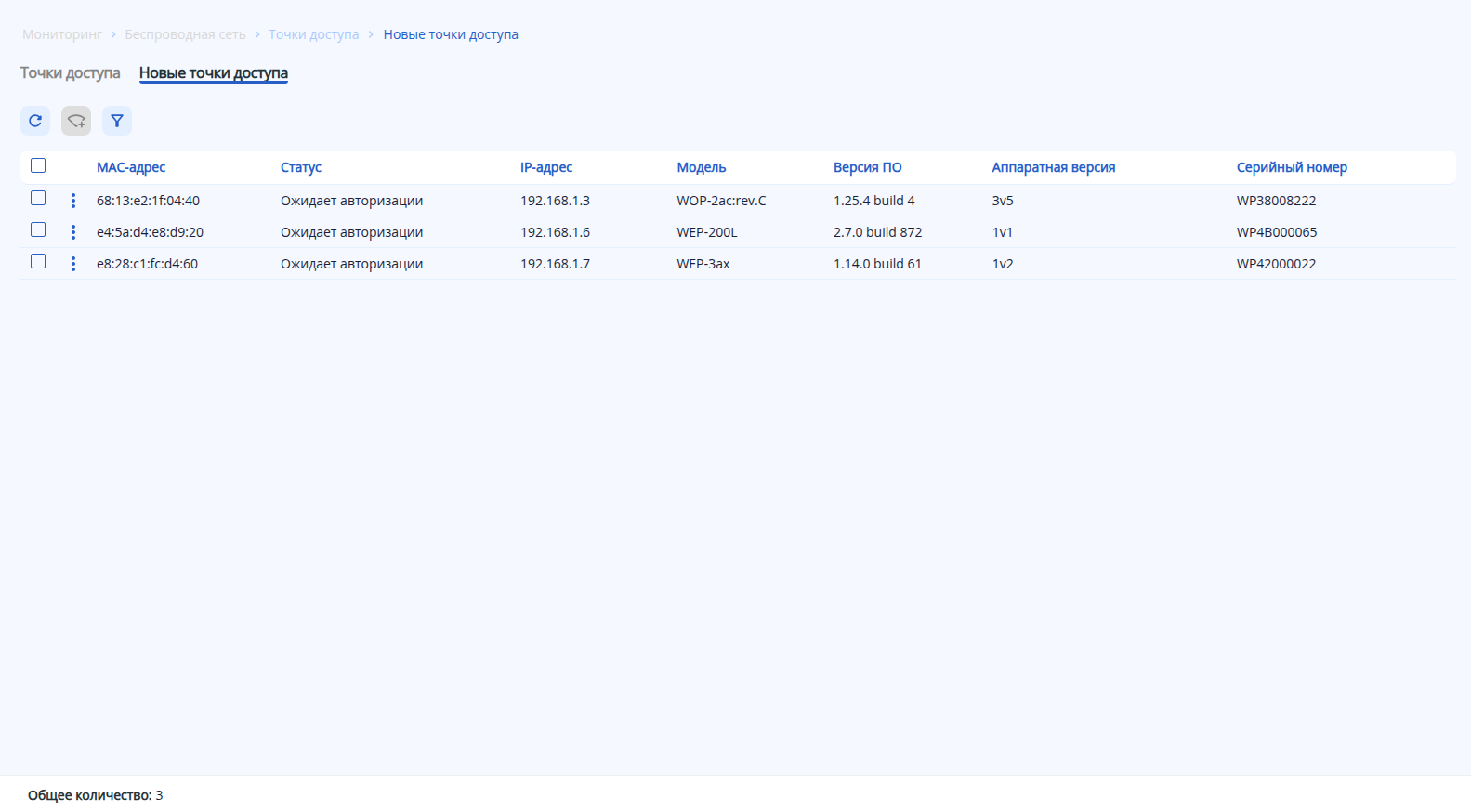The width and height of the screenshot is (1471, 812).
Task: Sort table by "Статус" column
Action: click(301, 167)
